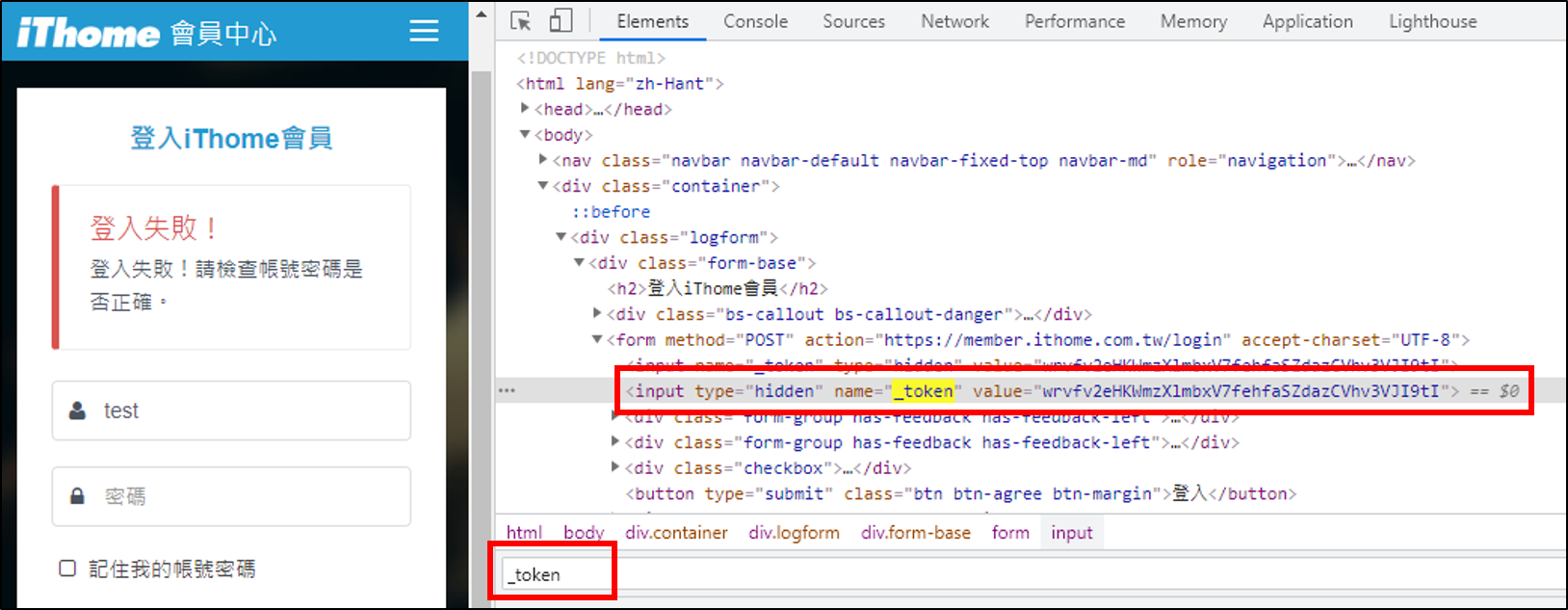Expand the nav navbar element
Viewport: 1568px width, 610px height.
pyautogui.click(x=543, y=160)
